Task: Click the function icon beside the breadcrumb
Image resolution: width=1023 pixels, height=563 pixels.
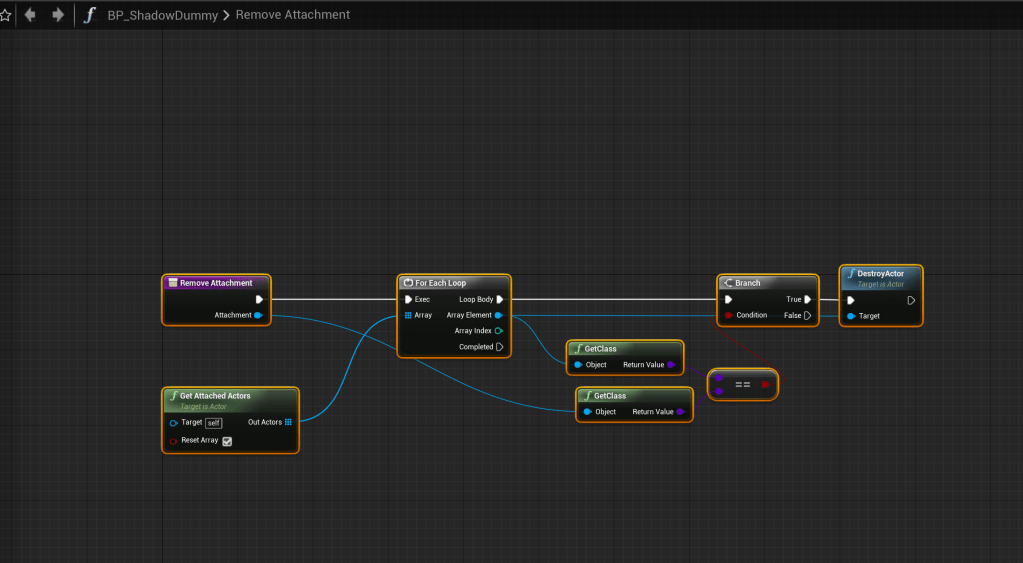Action: [x=91, y=15]
